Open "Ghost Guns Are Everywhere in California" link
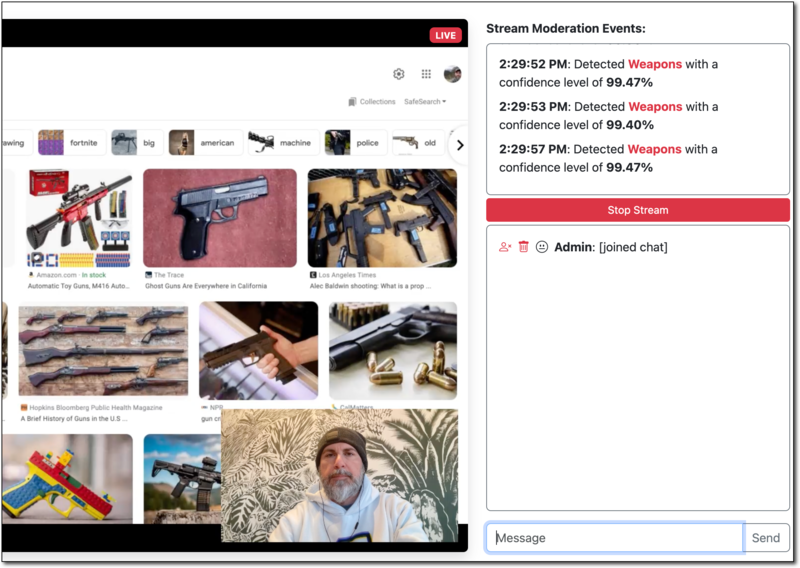800x568 pixels. click(x=206, y=286)
